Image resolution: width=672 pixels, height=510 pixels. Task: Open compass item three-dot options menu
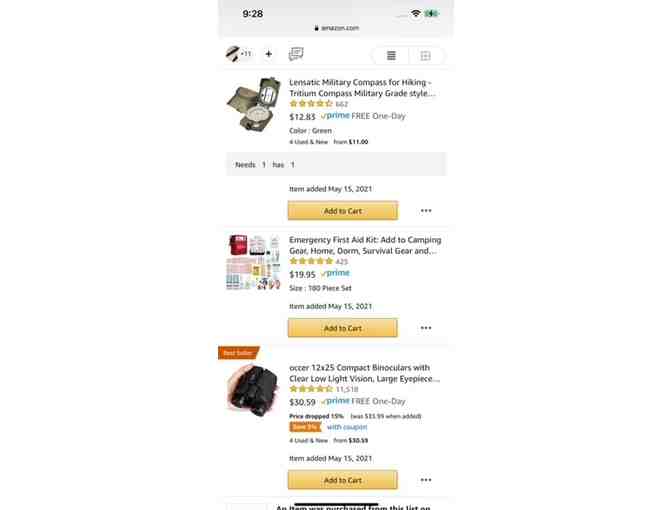point(426,210)
